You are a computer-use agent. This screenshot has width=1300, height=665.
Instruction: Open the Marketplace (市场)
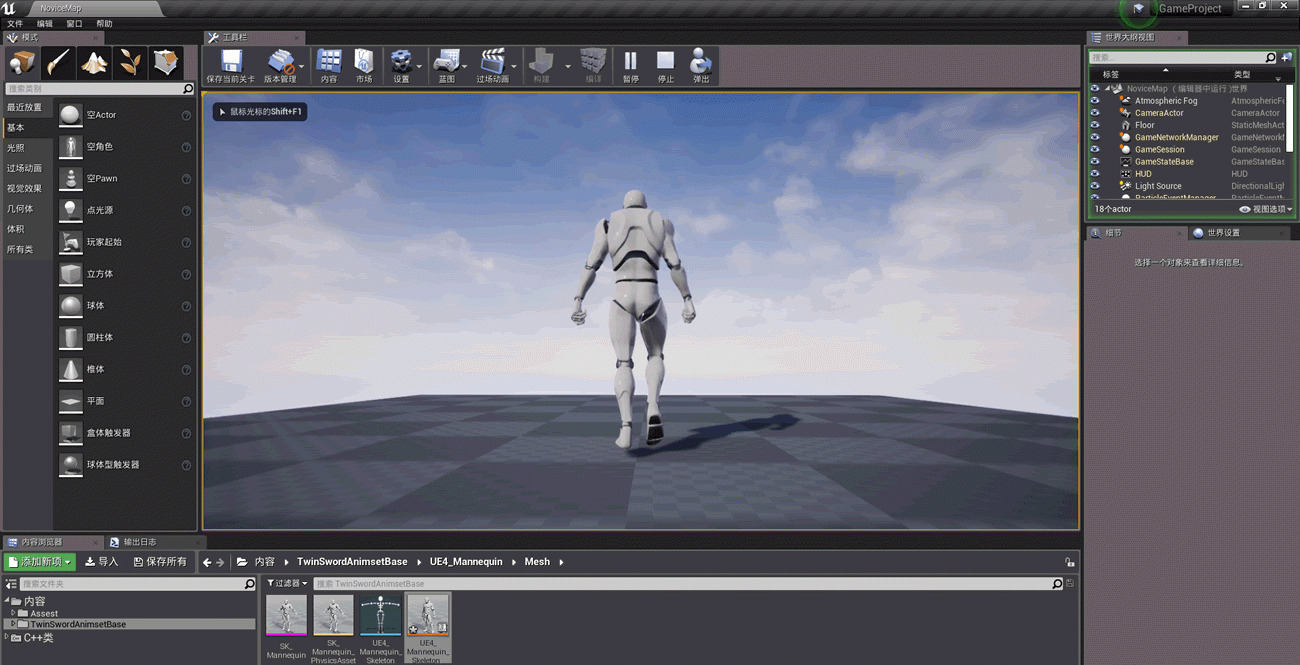[364, 66]
